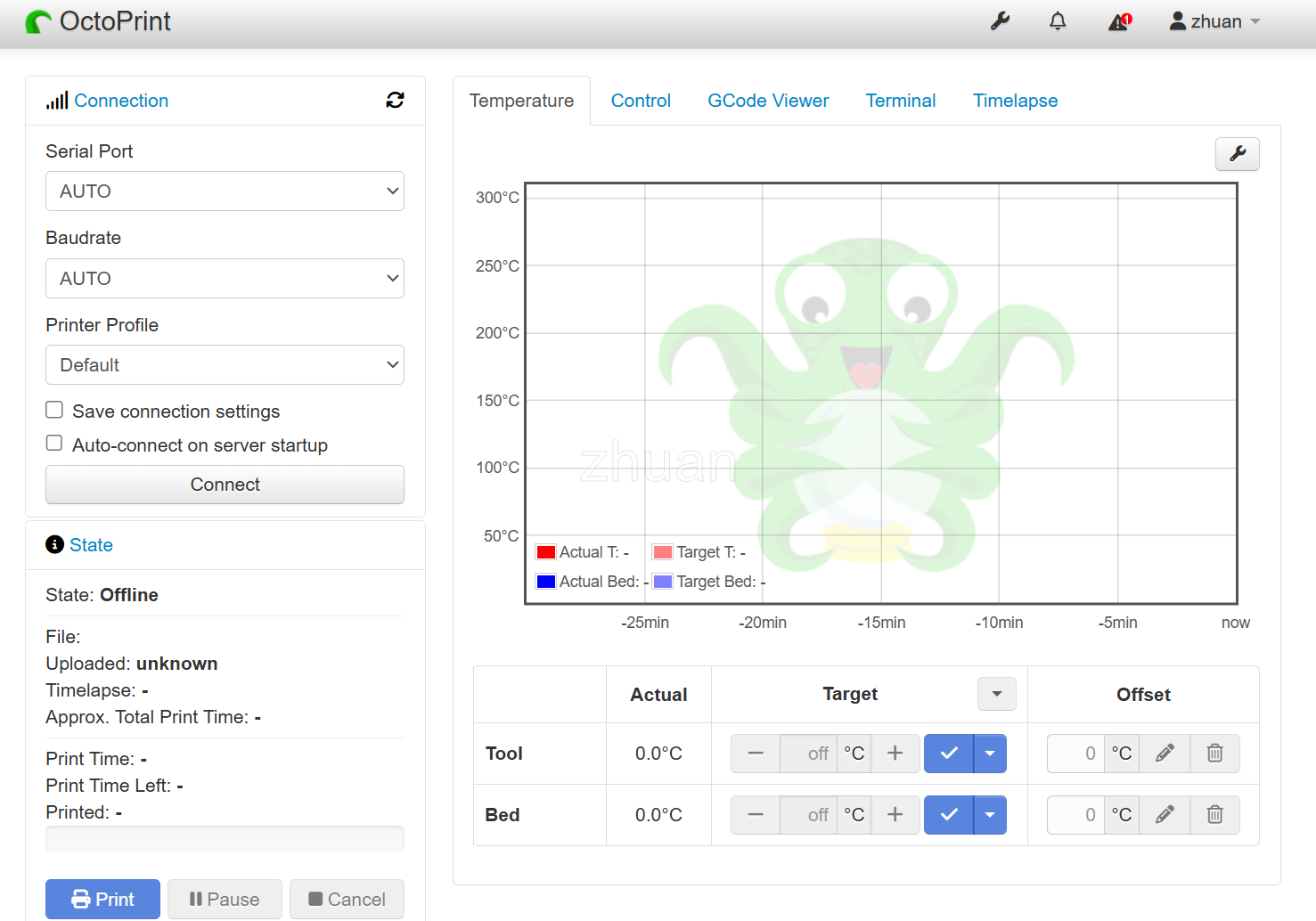
Task: Toggle Actual T red legend swatch
Action: pyautogui.click(x=546, y=552)
